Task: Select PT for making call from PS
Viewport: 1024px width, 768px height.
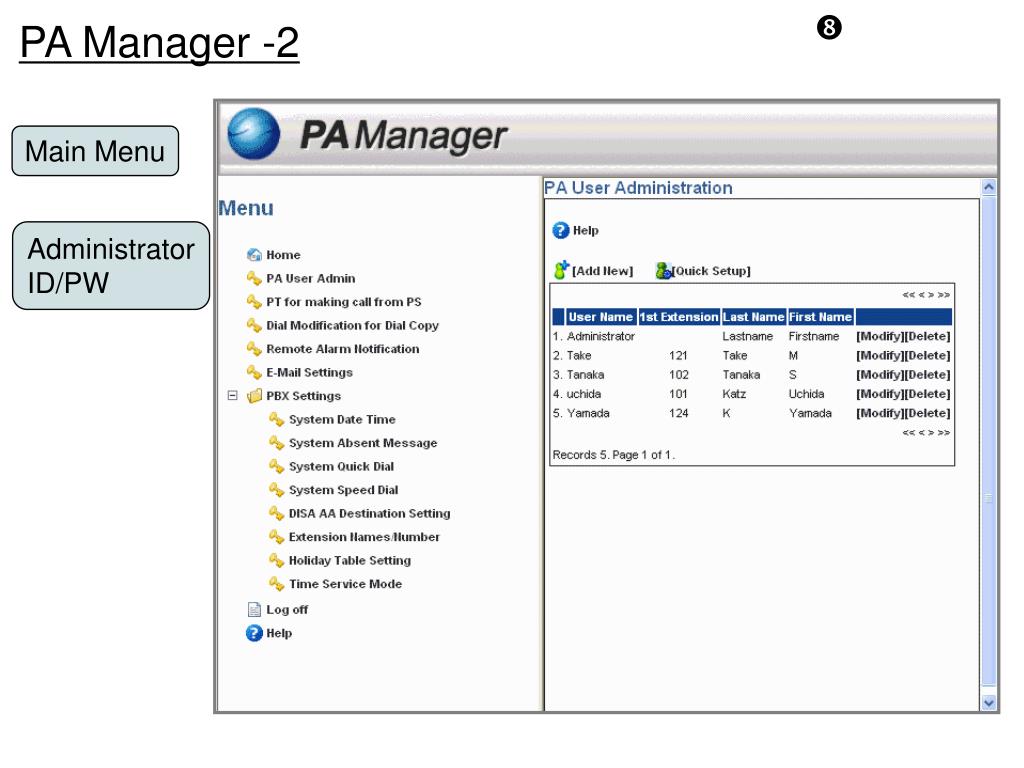Action: point(344,302)
